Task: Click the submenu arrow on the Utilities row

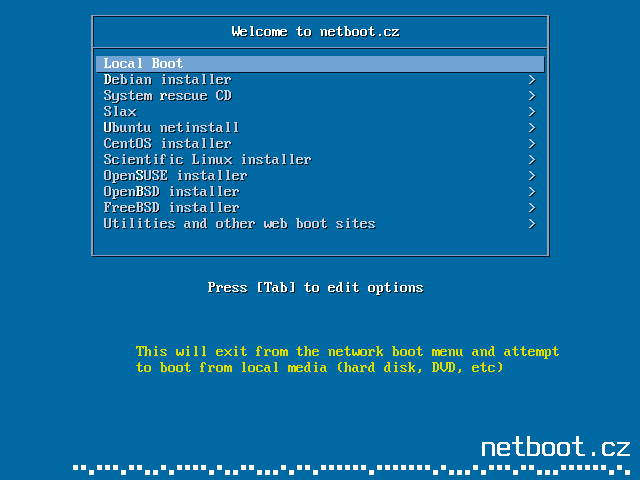Action: pos(532,224)
